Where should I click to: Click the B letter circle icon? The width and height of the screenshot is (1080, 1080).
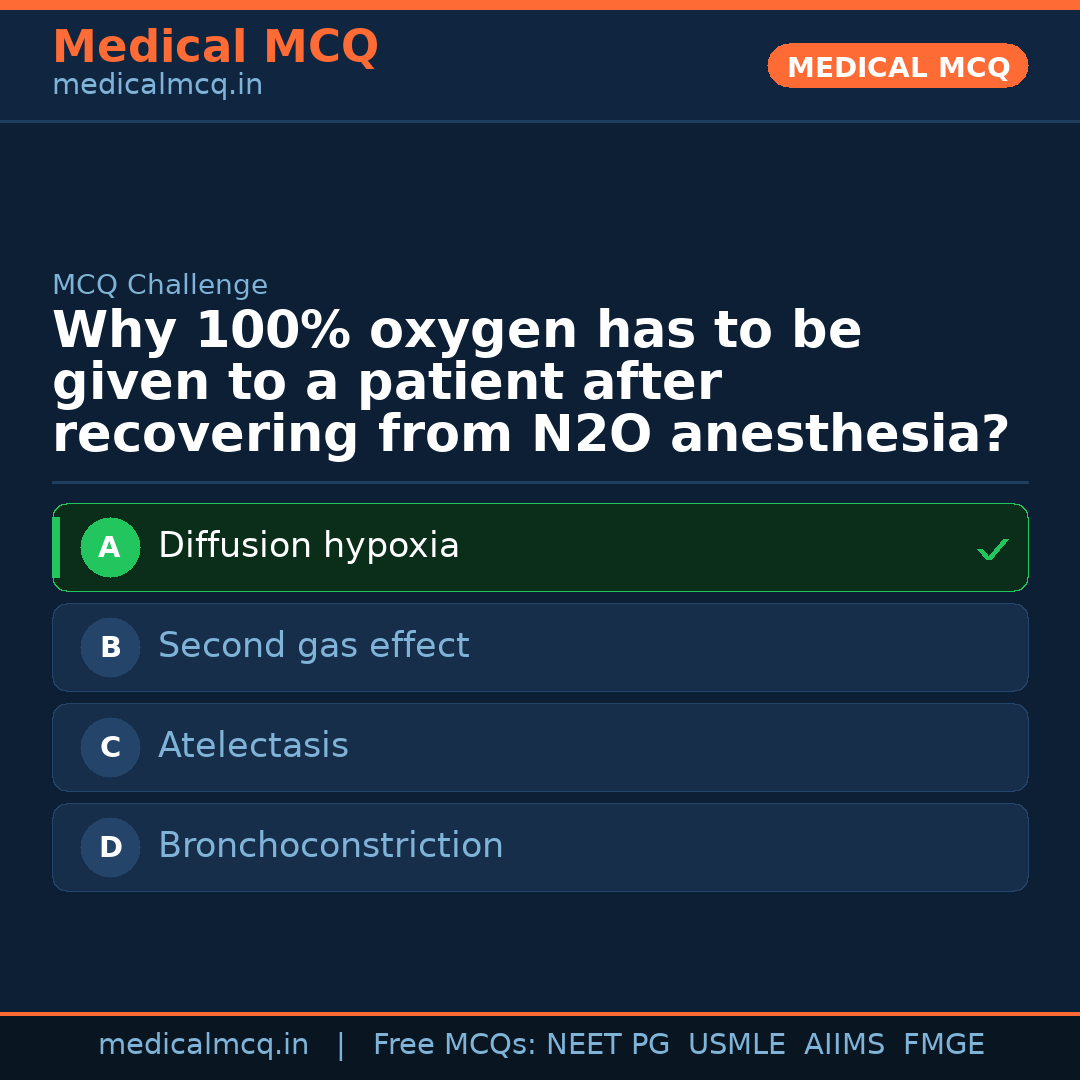point(110,648)
